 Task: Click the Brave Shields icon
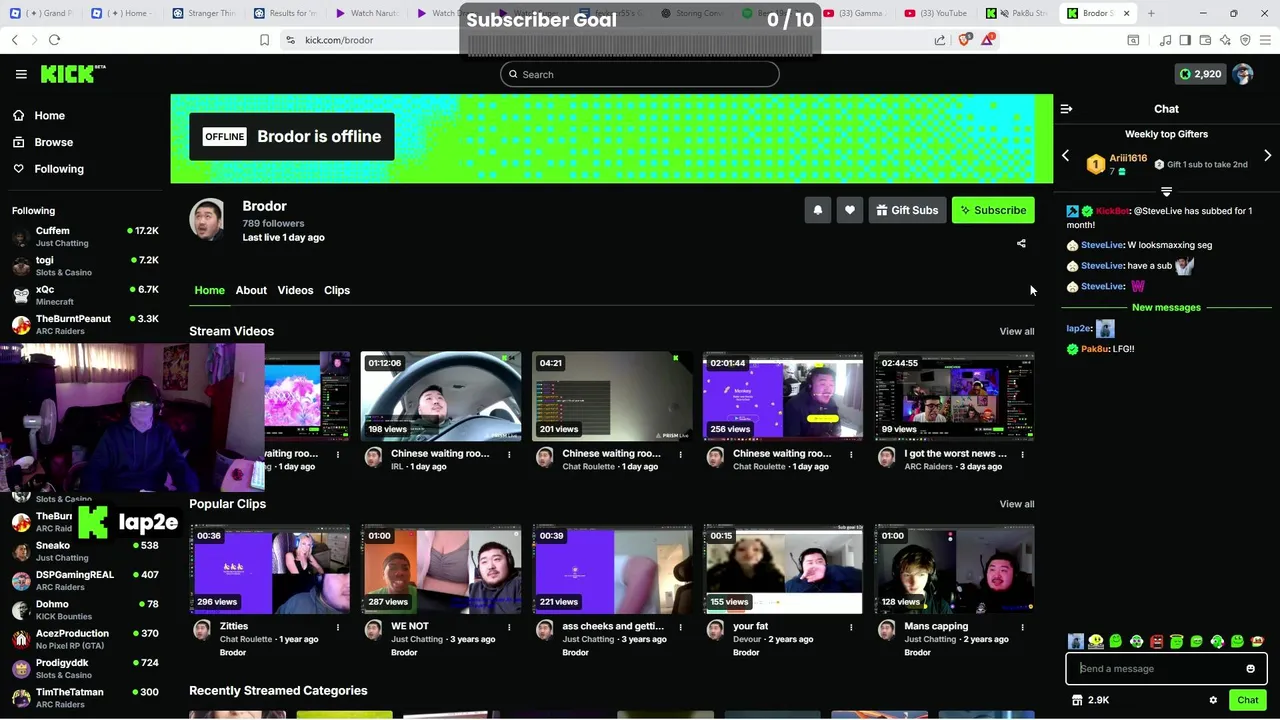[x=964, y=40]
